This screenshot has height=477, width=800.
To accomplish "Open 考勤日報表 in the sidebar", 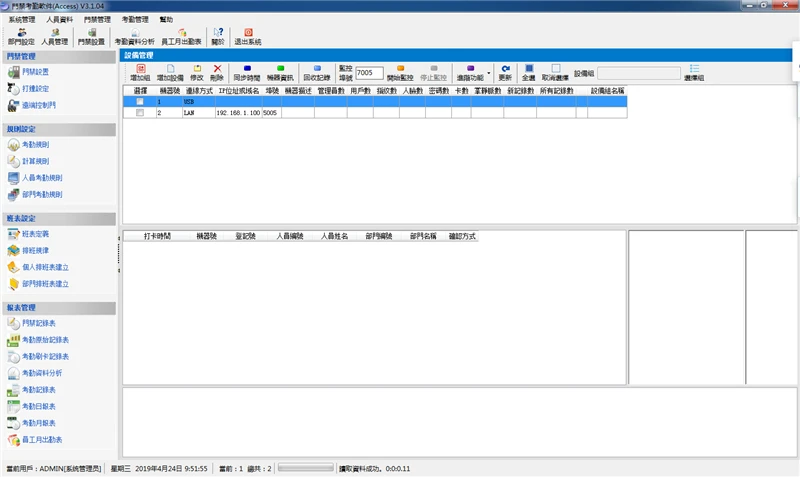I will (x=32, y=407).
